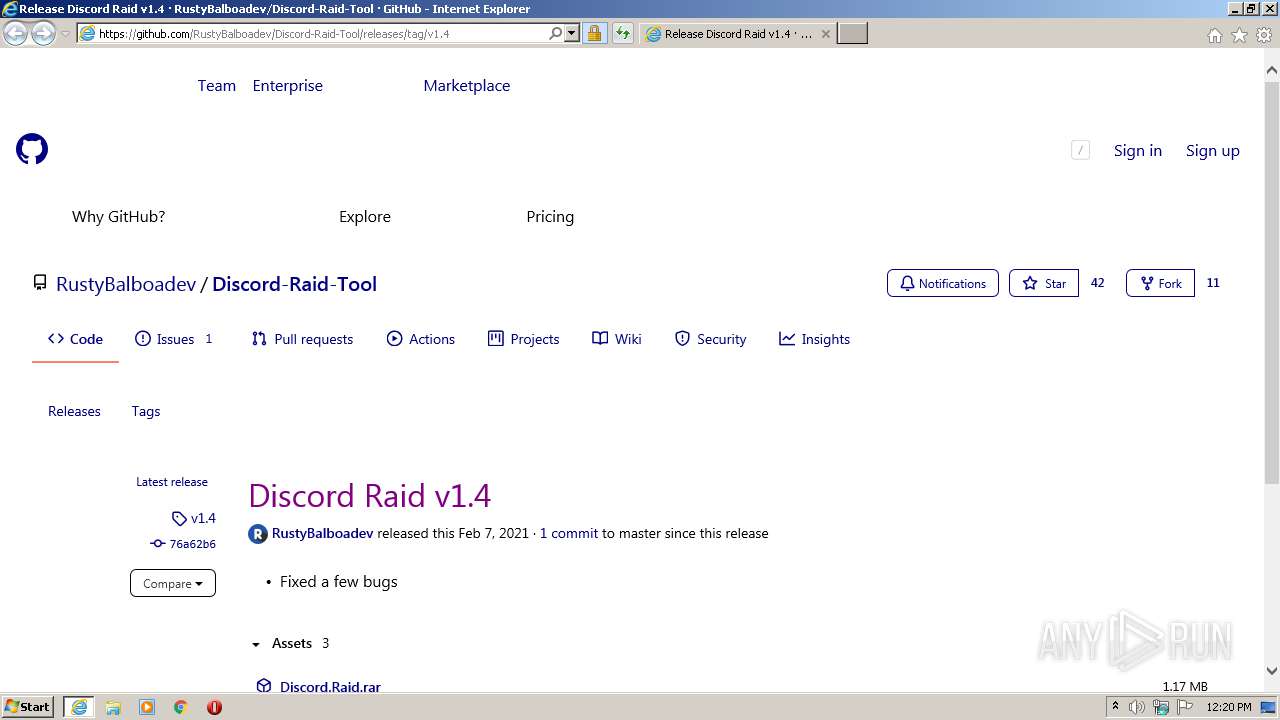Click the volume speaker tray icon
Screen dimensions: 1280x720
[x=1137, y=707]
